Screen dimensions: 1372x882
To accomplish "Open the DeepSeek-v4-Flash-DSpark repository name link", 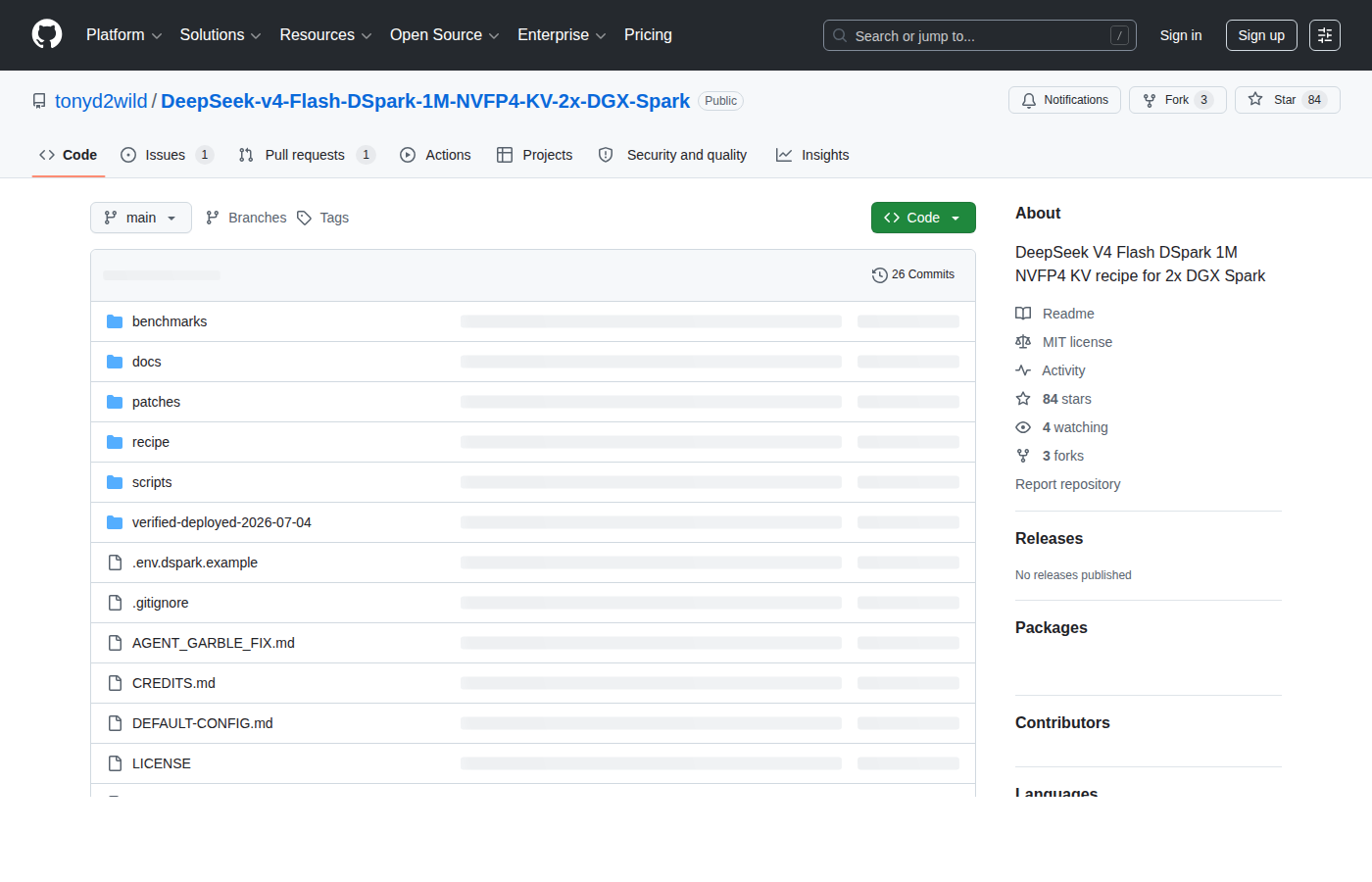I will (x=425, y=101).
